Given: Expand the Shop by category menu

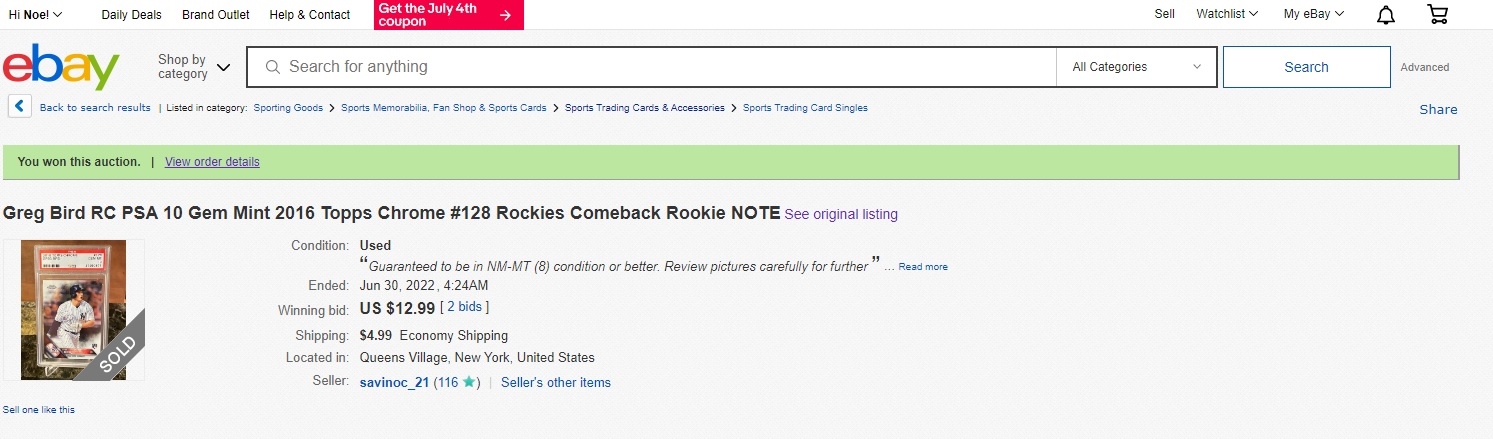Looking at the screenshot, I should (x=193, y=67).
